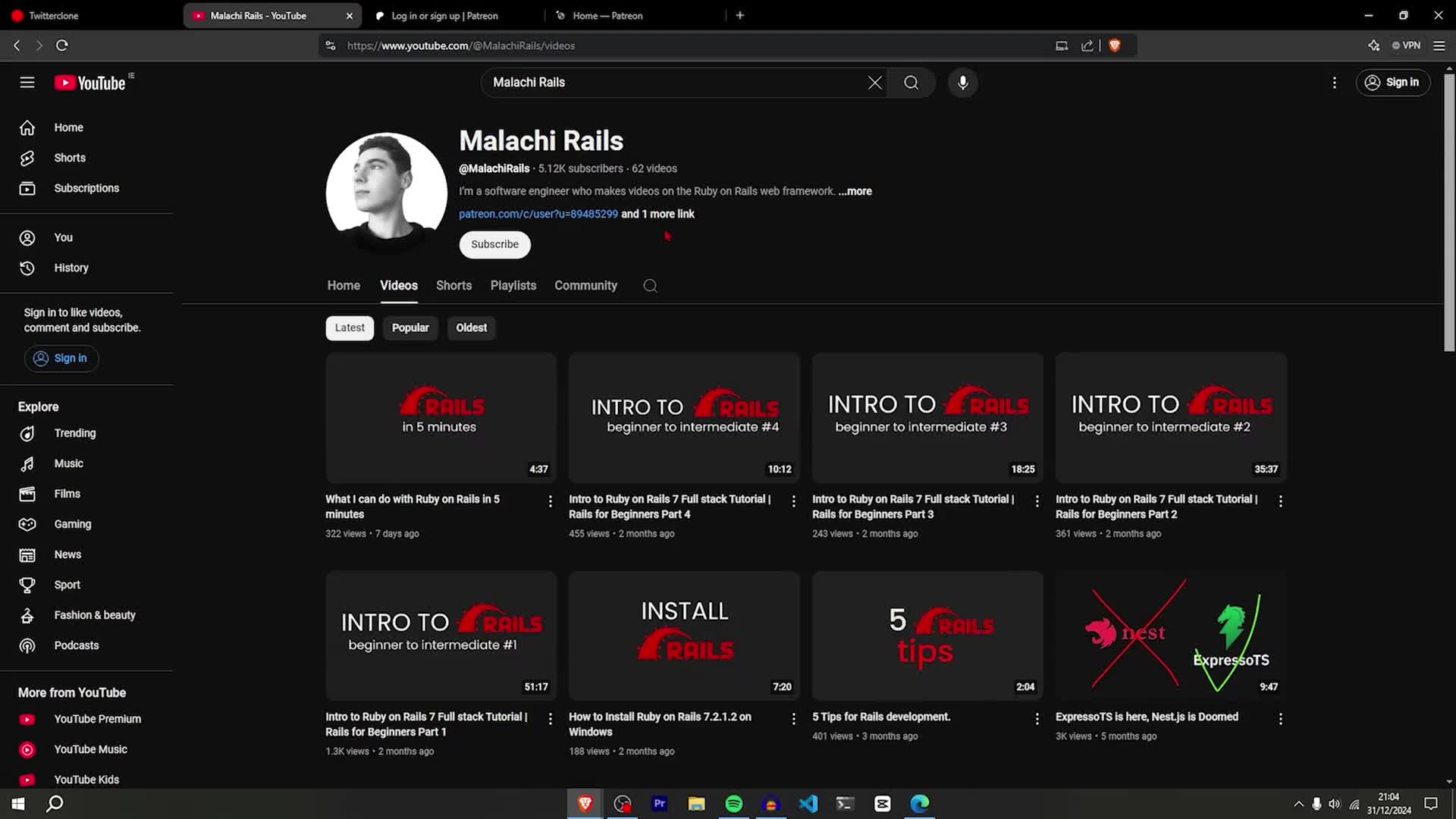Open YouTube settings three-dot menu in header

[x=1335, y=83]
